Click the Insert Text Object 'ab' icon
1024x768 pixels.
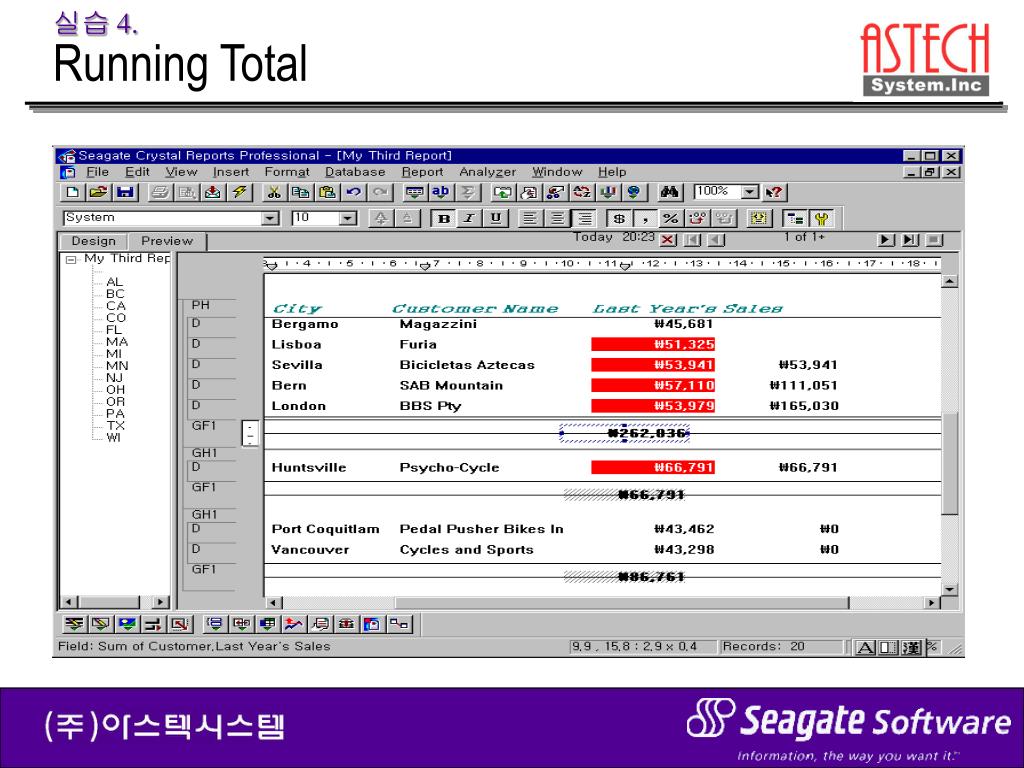point(441,192)
